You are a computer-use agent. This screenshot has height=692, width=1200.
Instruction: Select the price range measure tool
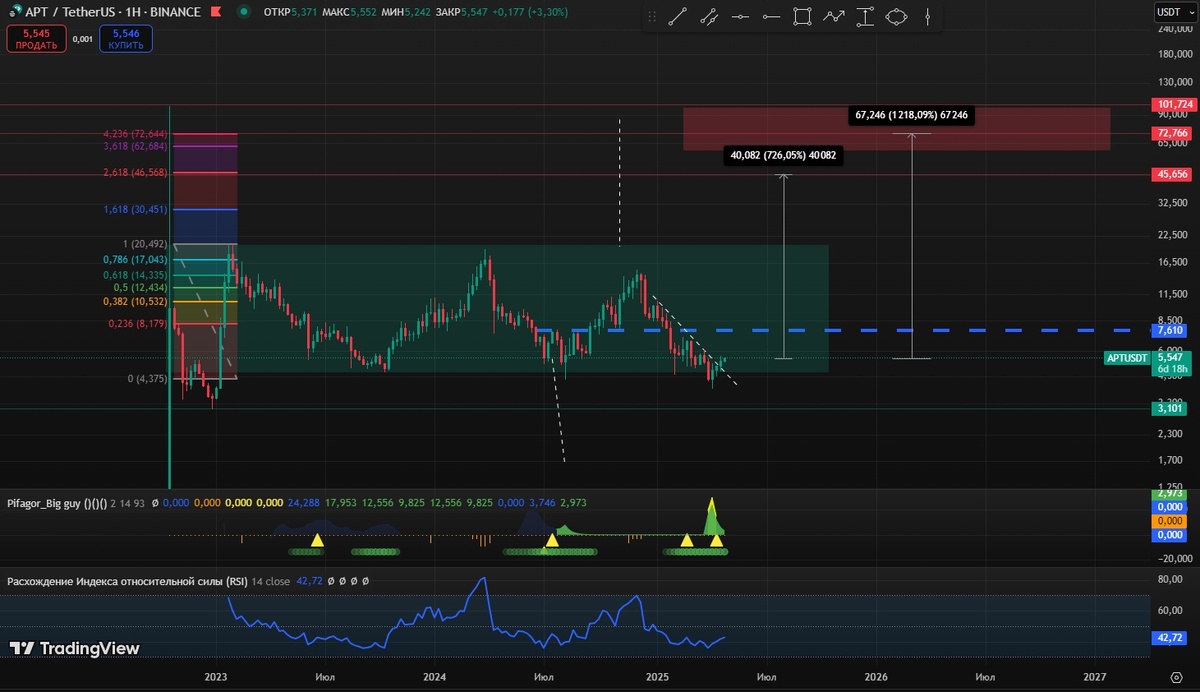[865, 16]
